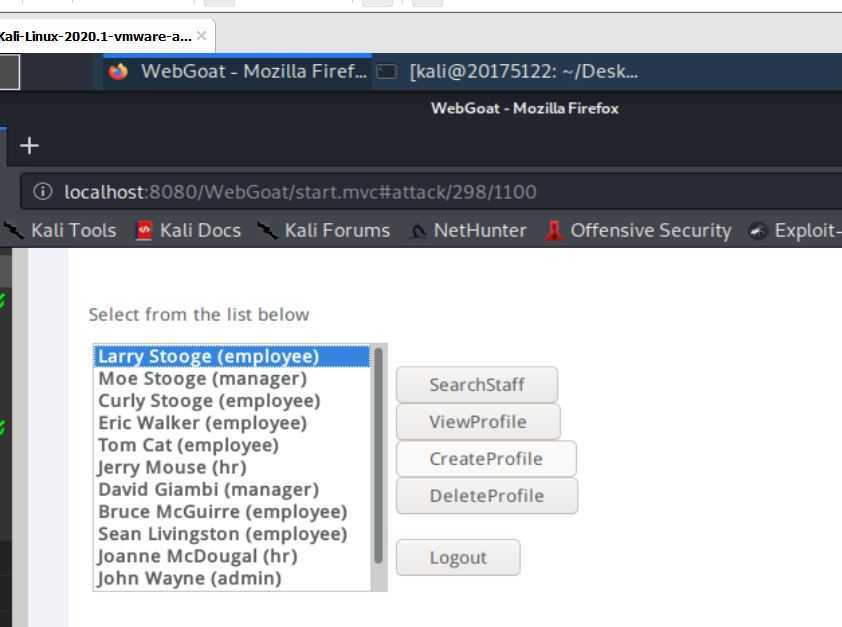Select Curly Stooge (employee) in the list
The height and width of the screenshot is (627, 842).
[x=232, y=400]
